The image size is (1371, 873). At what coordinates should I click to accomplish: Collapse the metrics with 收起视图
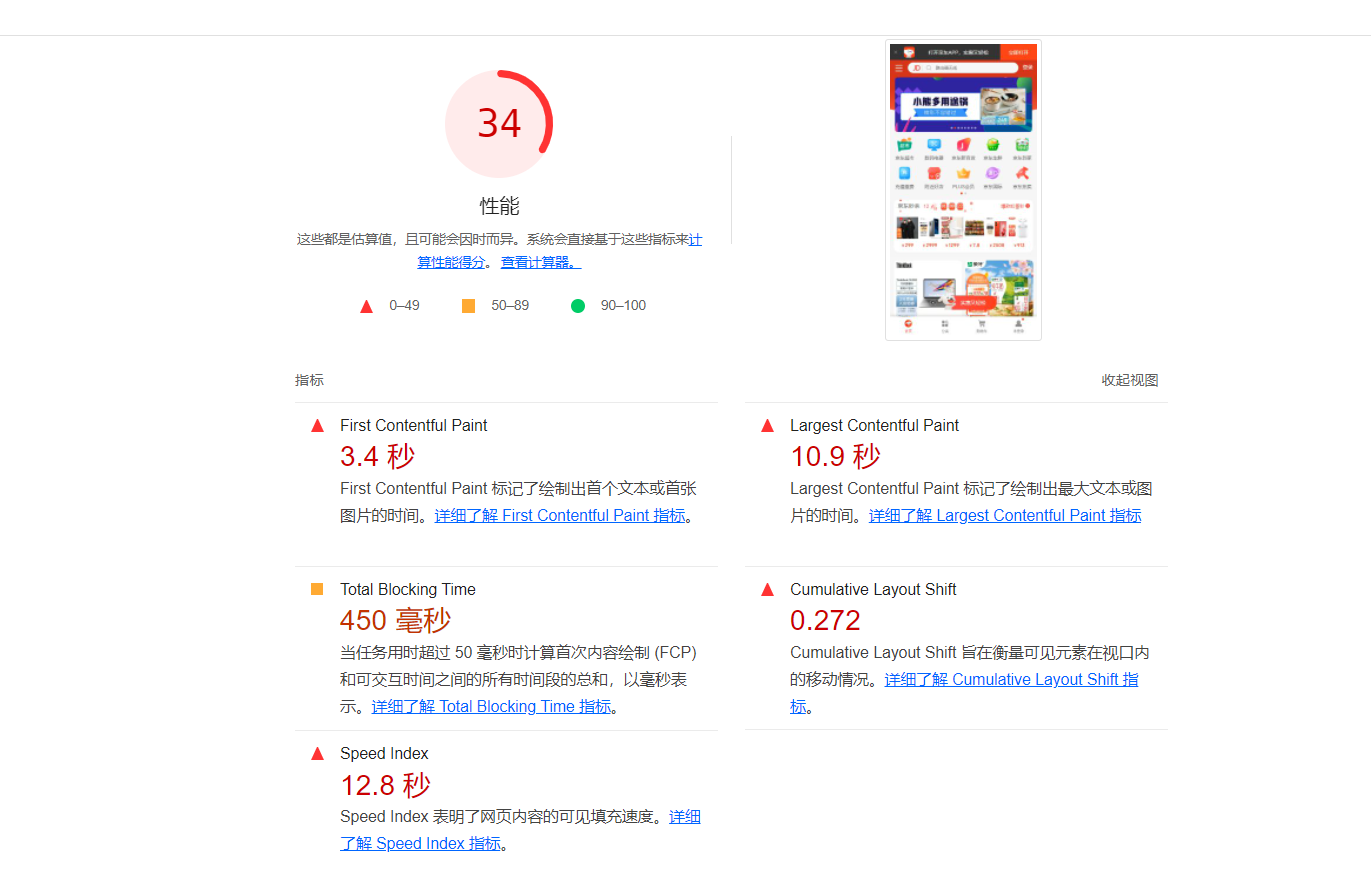point(1130,380)
